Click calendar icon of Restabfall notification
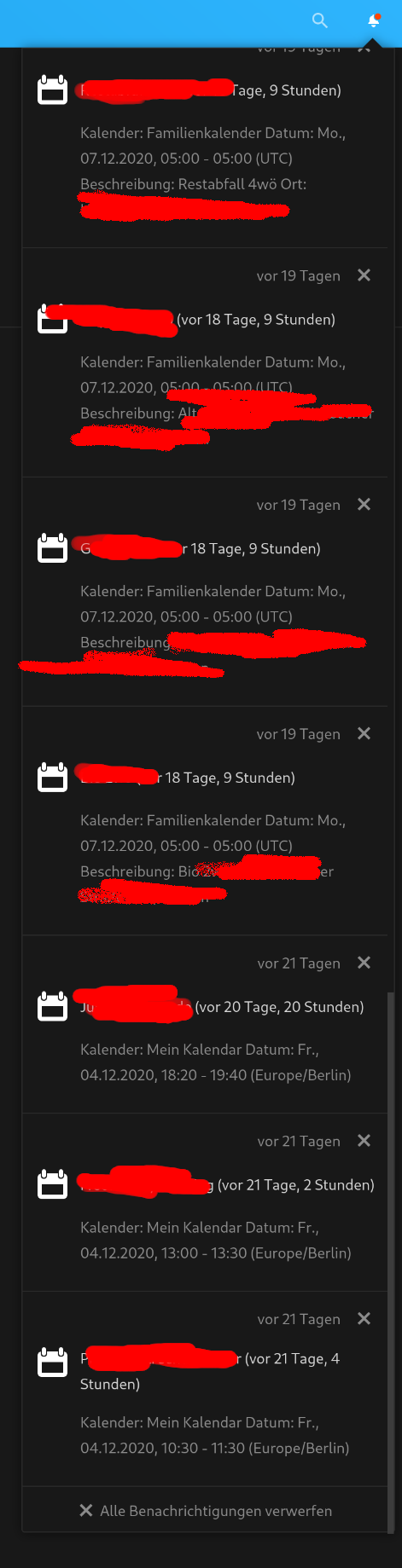The width and height of the screenshot is (402, 1568). point(53,90)
